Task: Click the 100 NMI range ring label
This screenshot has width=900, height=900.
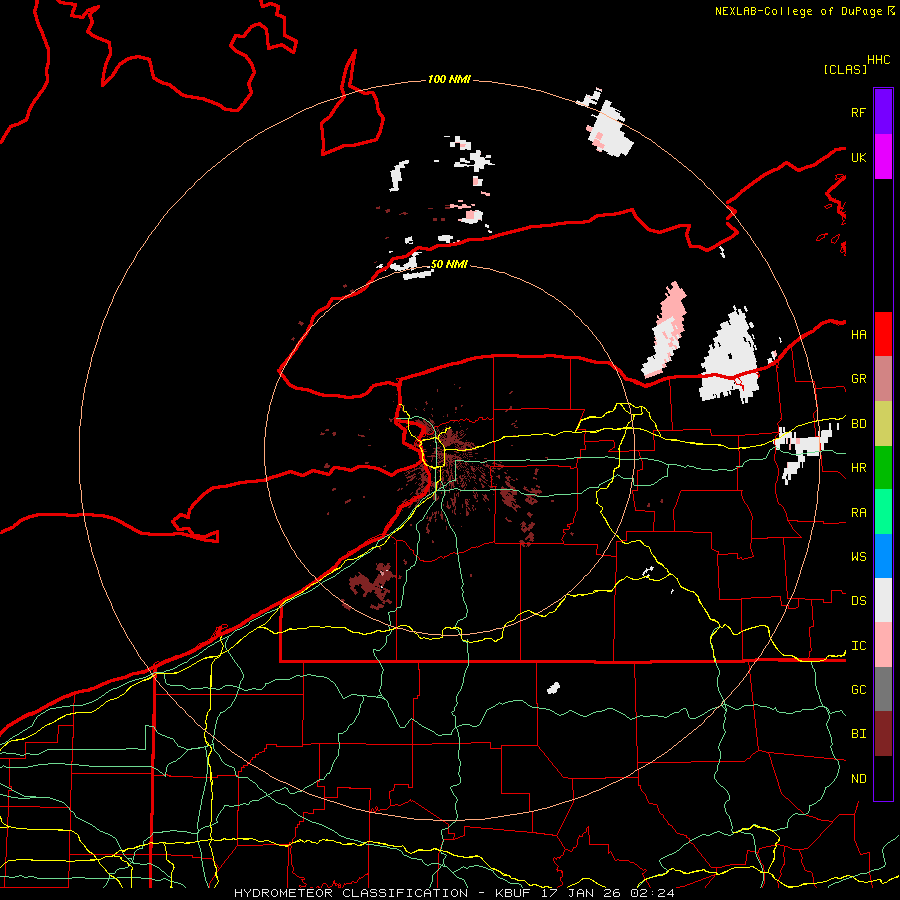Action: point(449,79)
